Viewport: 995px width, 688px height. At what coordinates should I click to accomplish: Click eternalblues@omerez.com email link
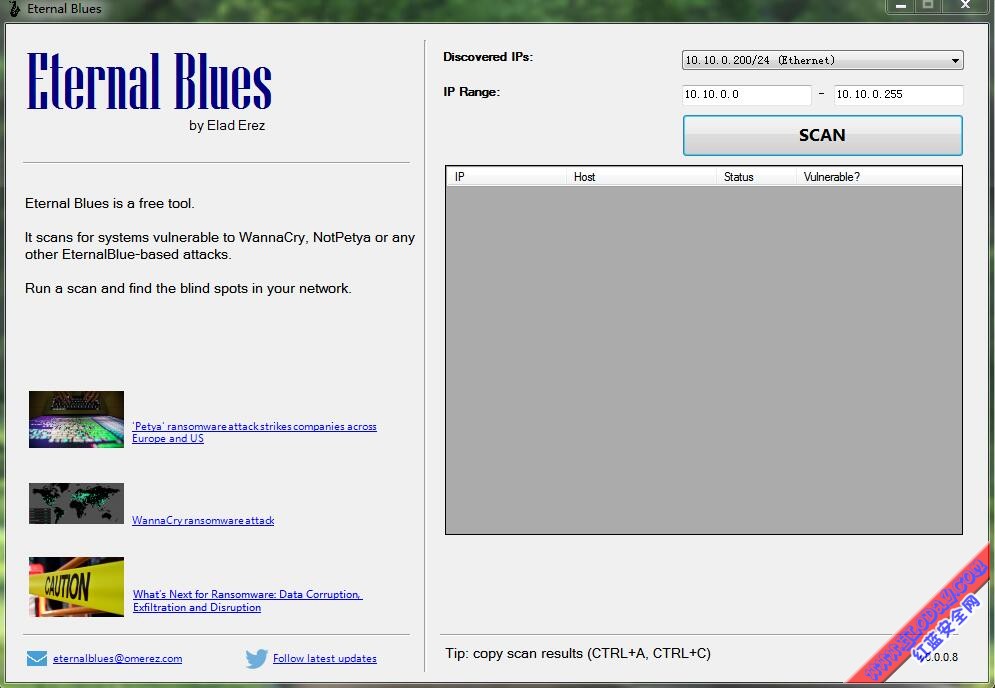pos(117,658)
